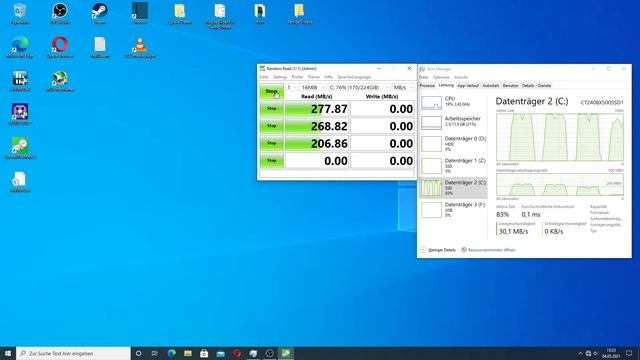Click the Cortana circle on taskbar
This screenshot has height=360, width=640.
click(138, 353)
